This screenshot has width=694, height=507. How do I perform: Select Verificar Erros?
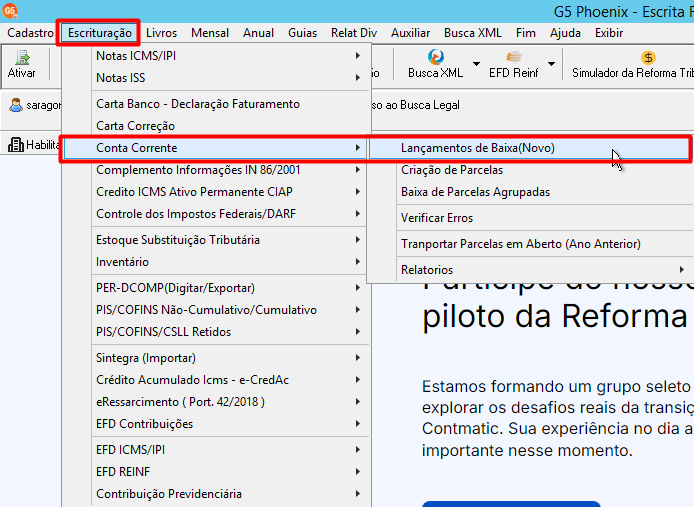point(529,218)
